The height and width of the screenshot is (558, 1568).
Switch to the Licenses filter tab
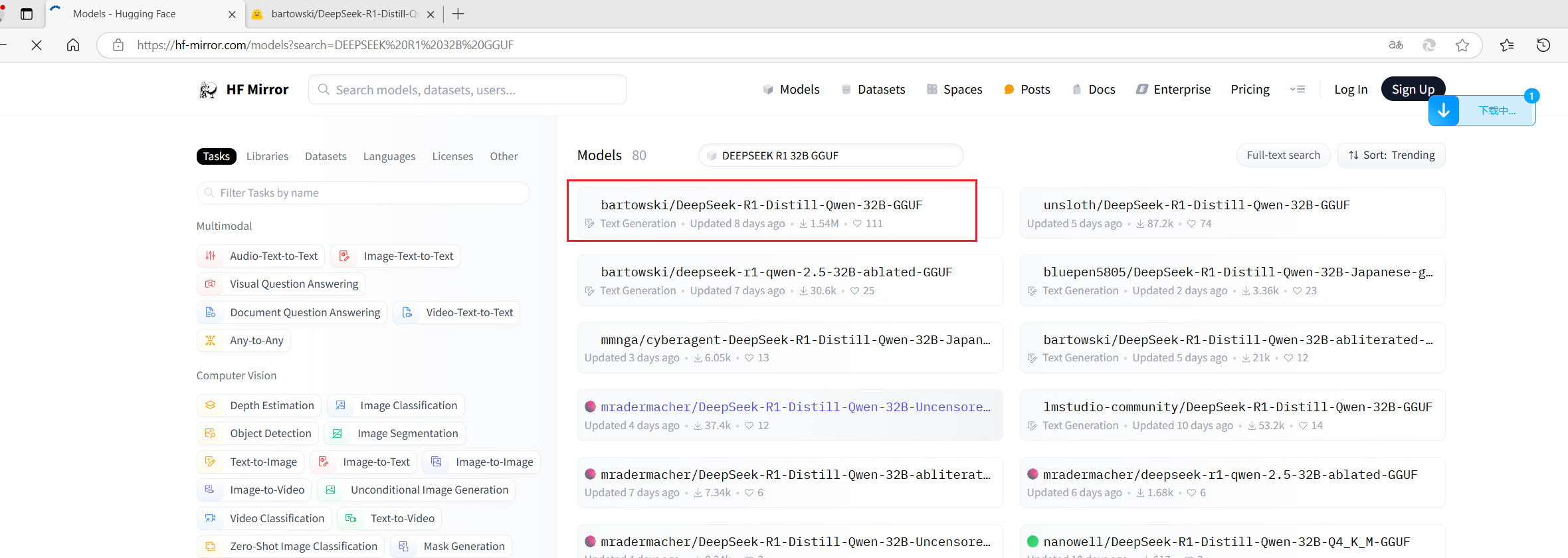(452, 156)
